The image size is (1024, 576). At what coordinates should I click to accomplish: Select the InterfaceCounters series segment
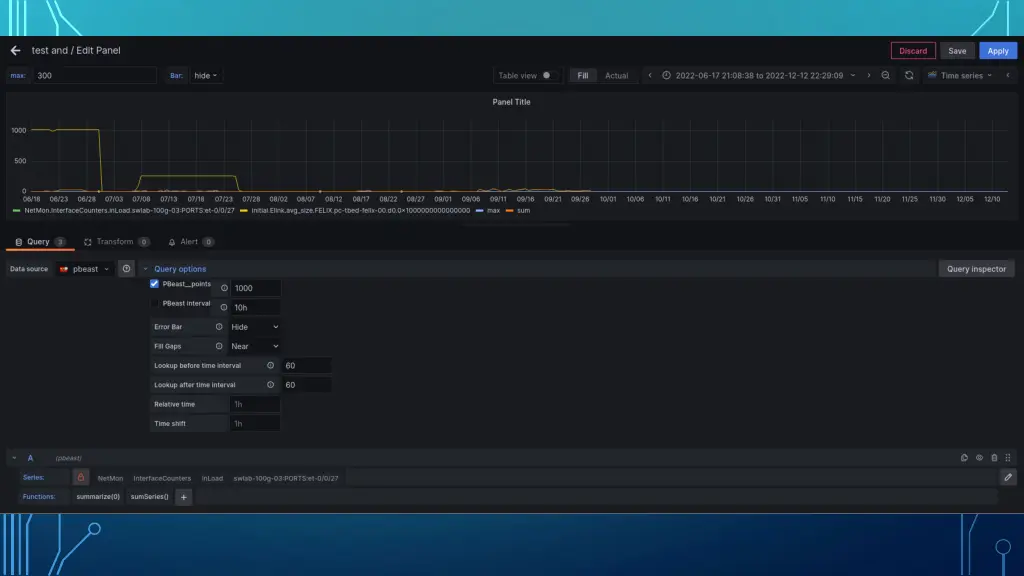[x=162, y=478]
